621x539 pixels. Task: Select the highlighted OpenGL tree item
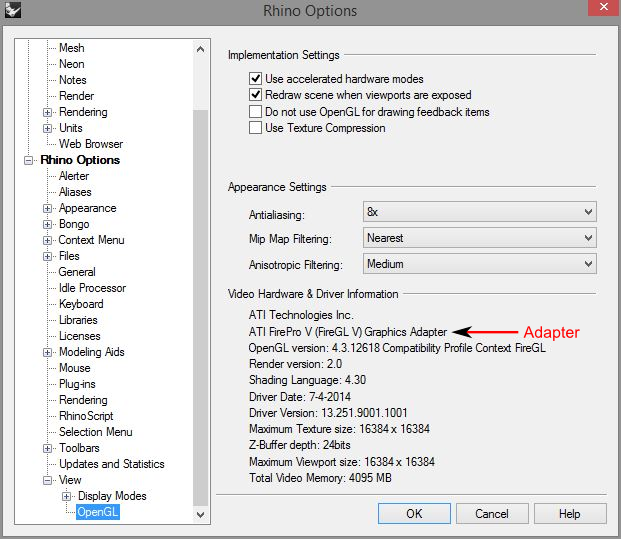[98, 512]
